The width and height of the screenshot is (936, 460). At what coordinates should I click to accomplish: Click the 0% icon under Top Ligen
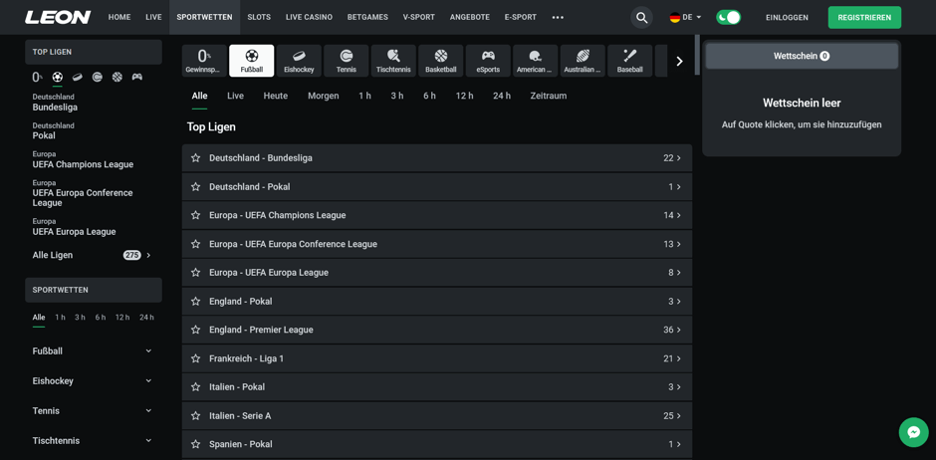37,77
